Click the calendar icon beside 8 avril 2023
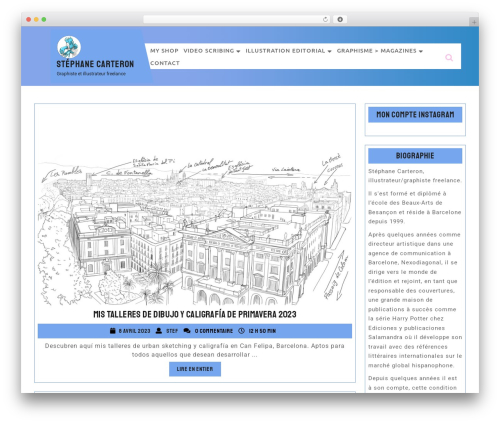 click(113, 331)
